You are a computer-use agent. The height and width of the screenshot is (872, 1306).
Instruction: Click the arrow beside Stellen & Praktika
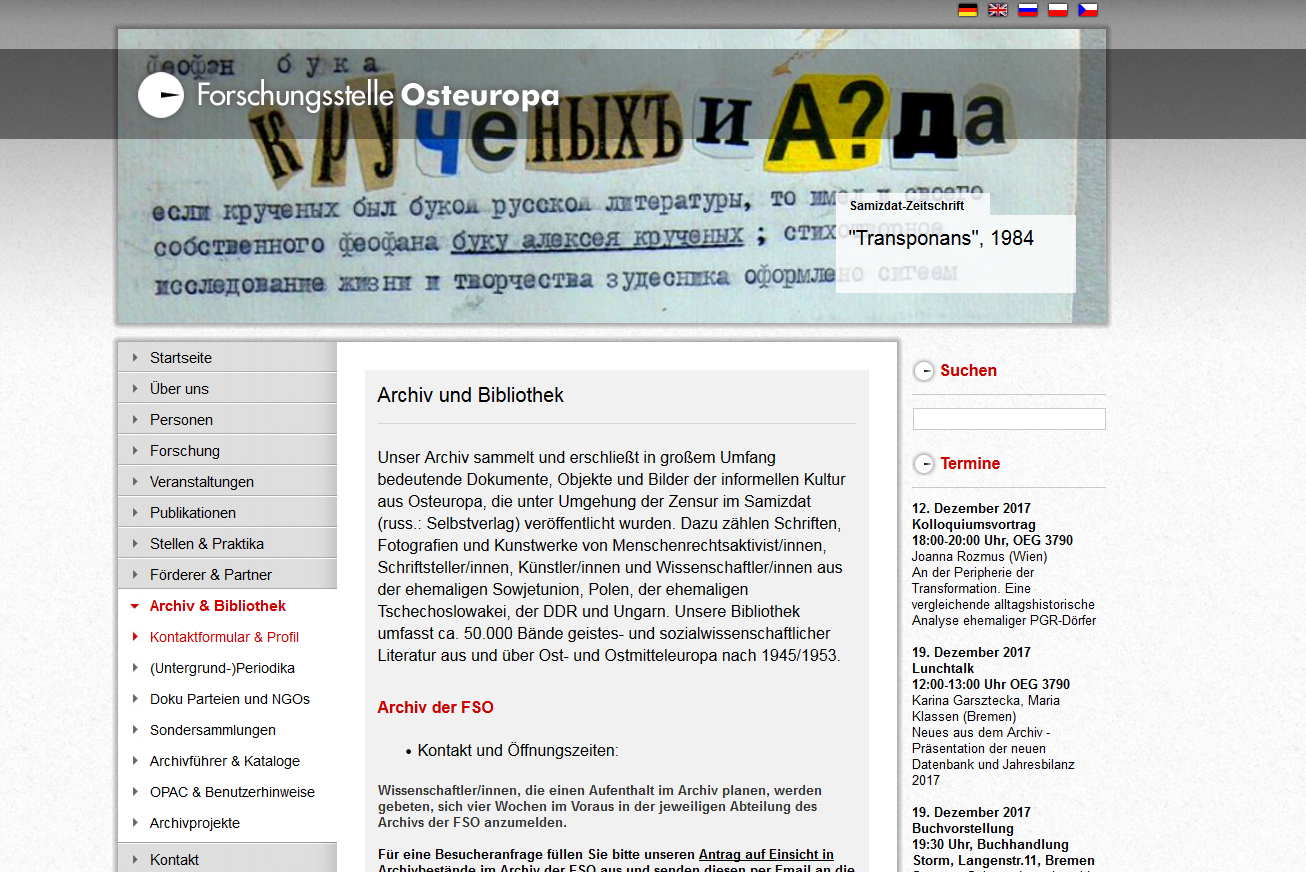[x=135, y=543]
